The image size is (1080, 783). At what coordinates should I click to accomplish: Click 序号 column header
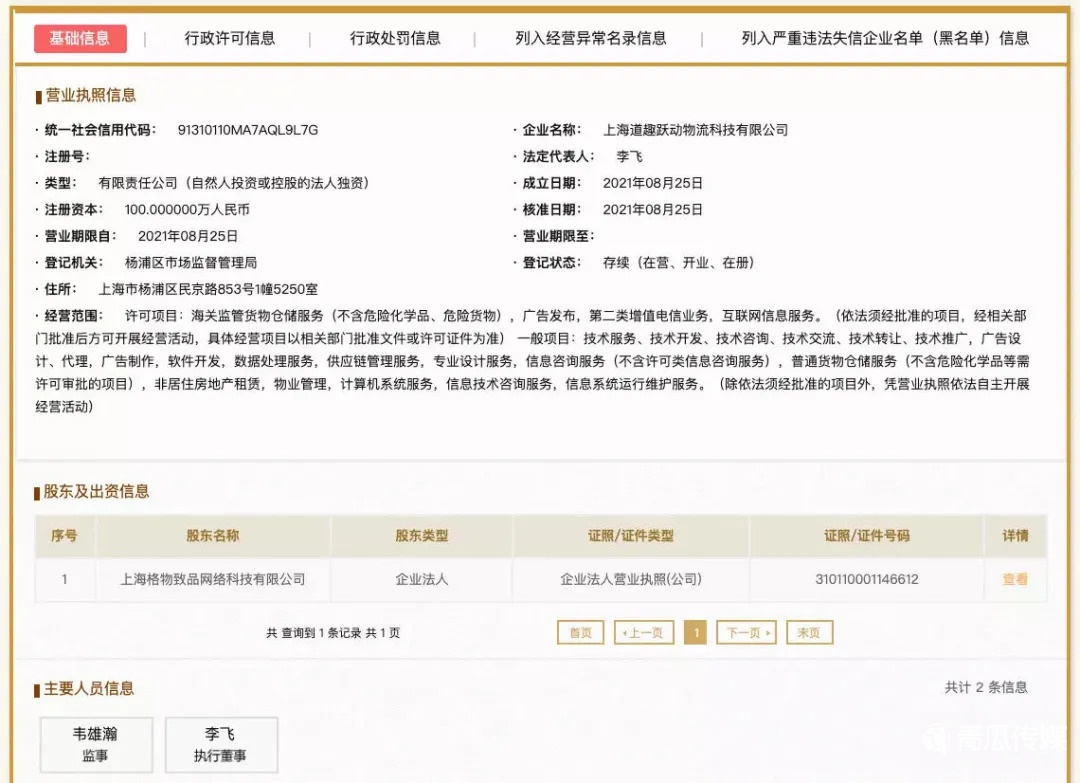click(x=64, y=536)
